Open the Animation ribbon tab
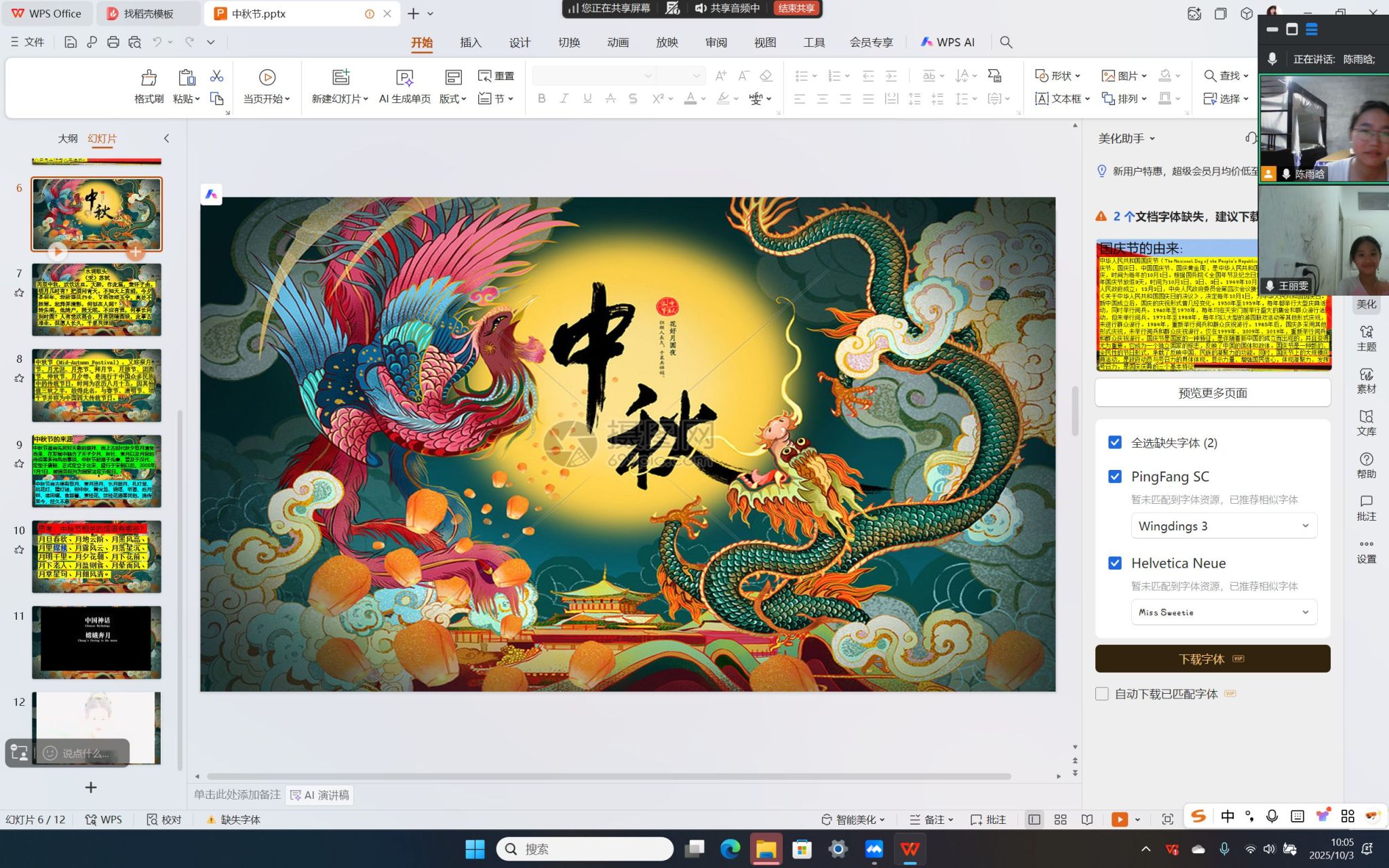This screenshot has height=868, width=1389. (x=617, y=42)
